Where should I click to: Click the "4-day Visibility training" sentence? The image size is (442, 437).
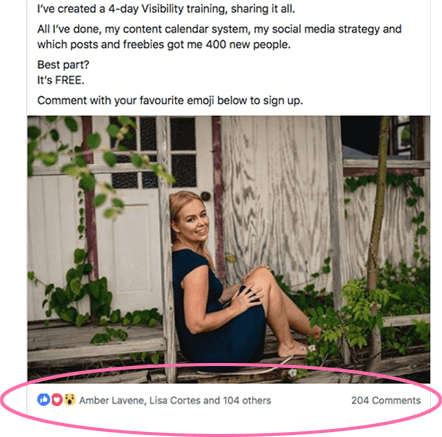166,9
